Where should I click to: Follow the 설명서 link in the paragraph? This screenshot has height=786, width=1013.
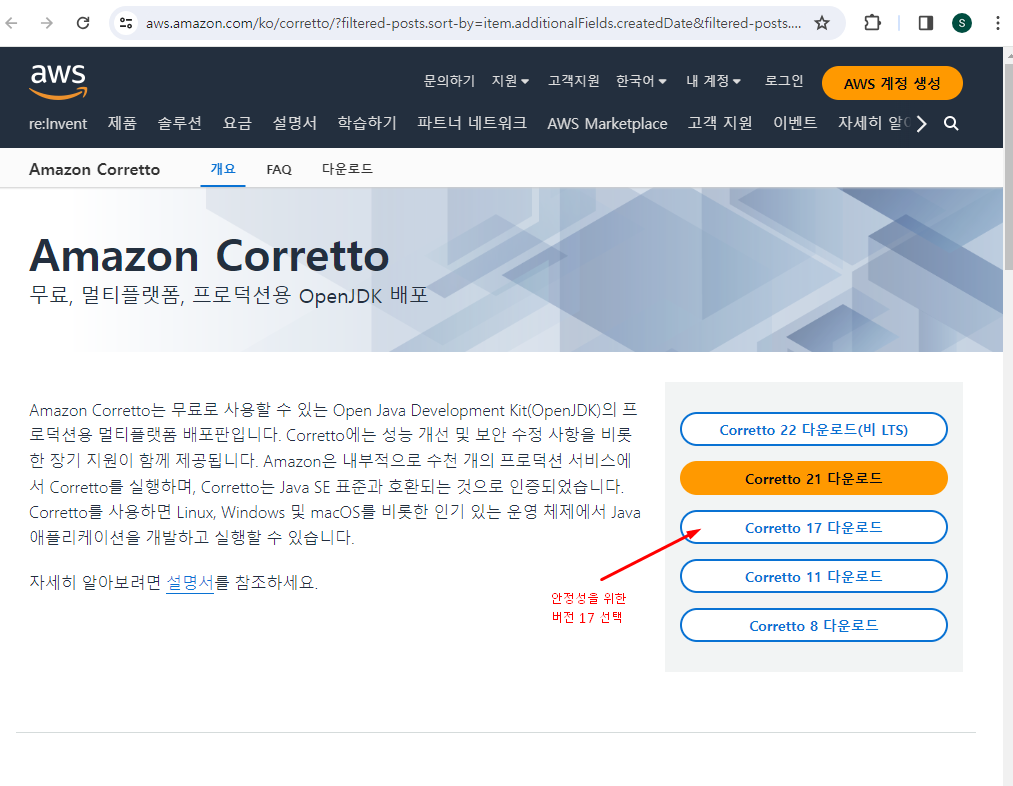[x=190, y=583]
